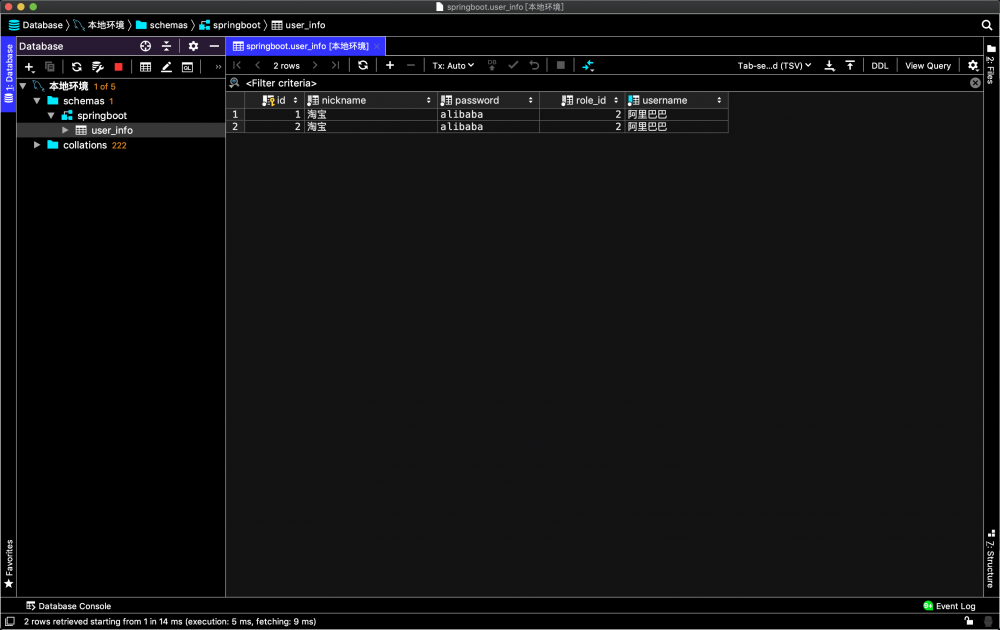Delete row with minus icon in data toolbar

click(x=411, y=65)
